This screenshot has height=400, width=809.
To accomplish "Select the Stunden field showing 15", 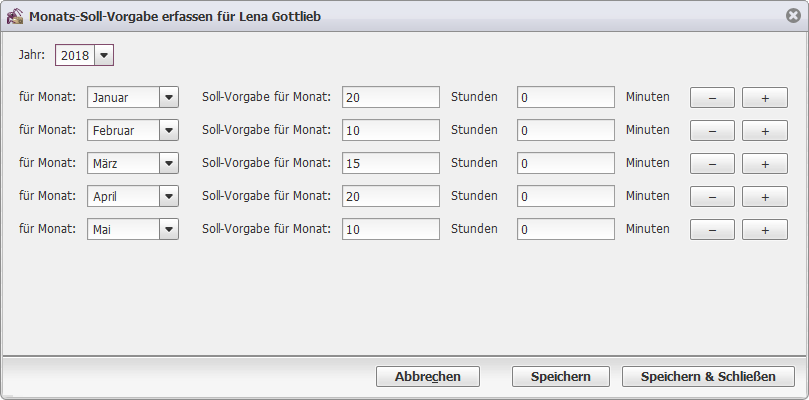I will point(391,163).
